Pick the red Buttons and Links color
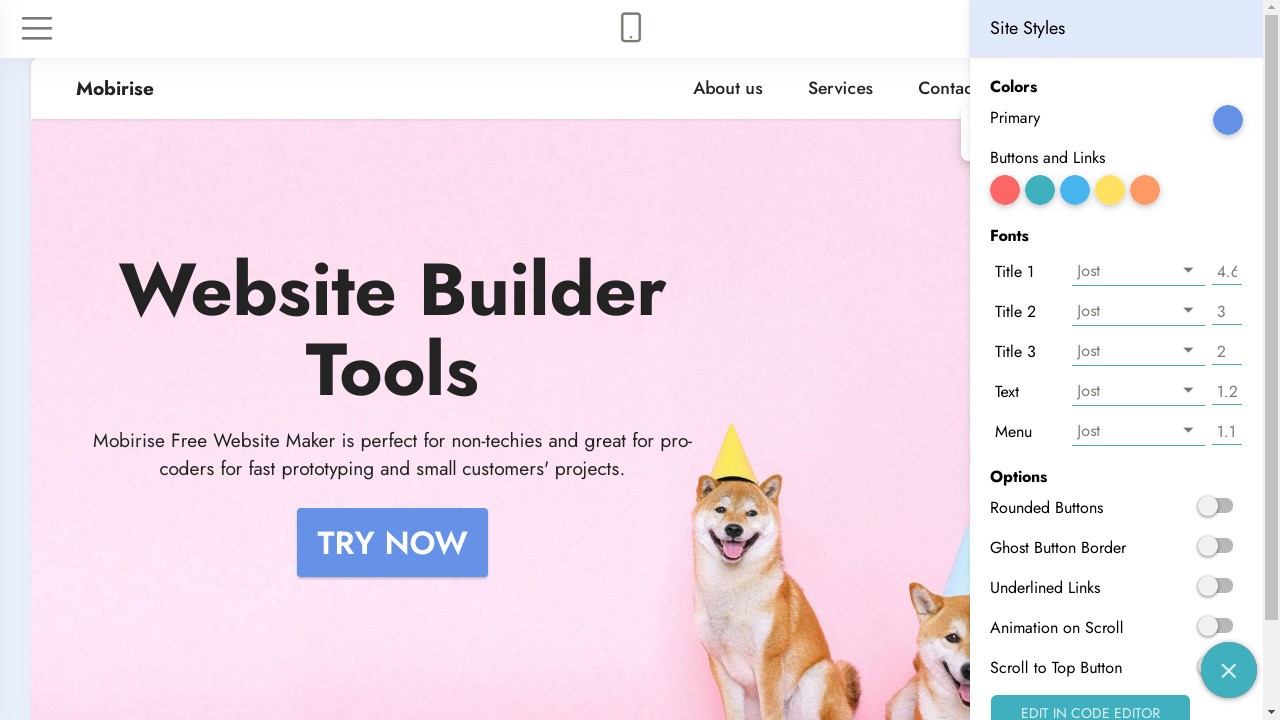This screenshot has height=720, width=1280. point(1005,190)
